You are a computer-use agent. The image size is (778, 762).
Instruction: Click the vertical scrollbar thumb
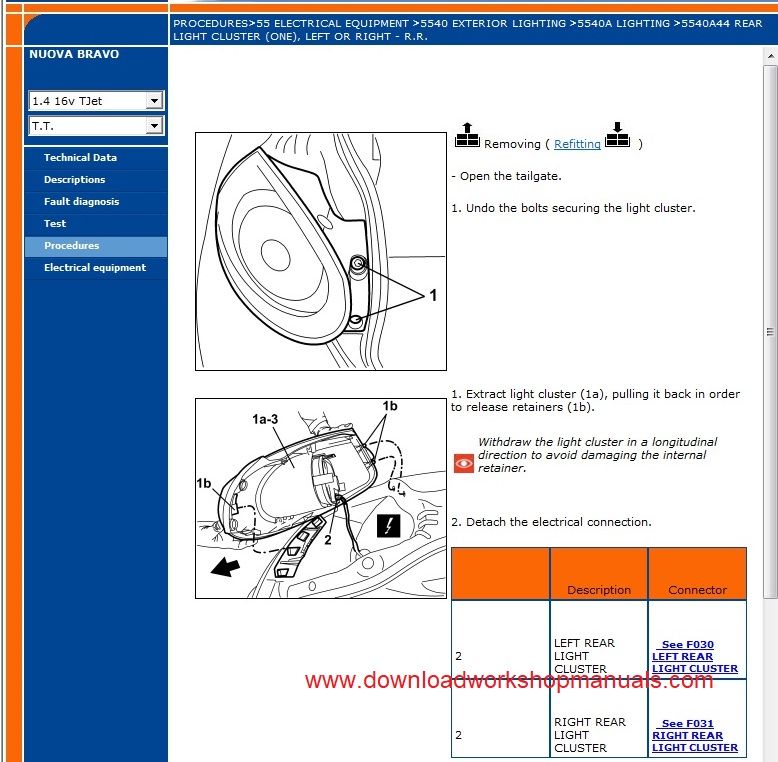[771, 331]
